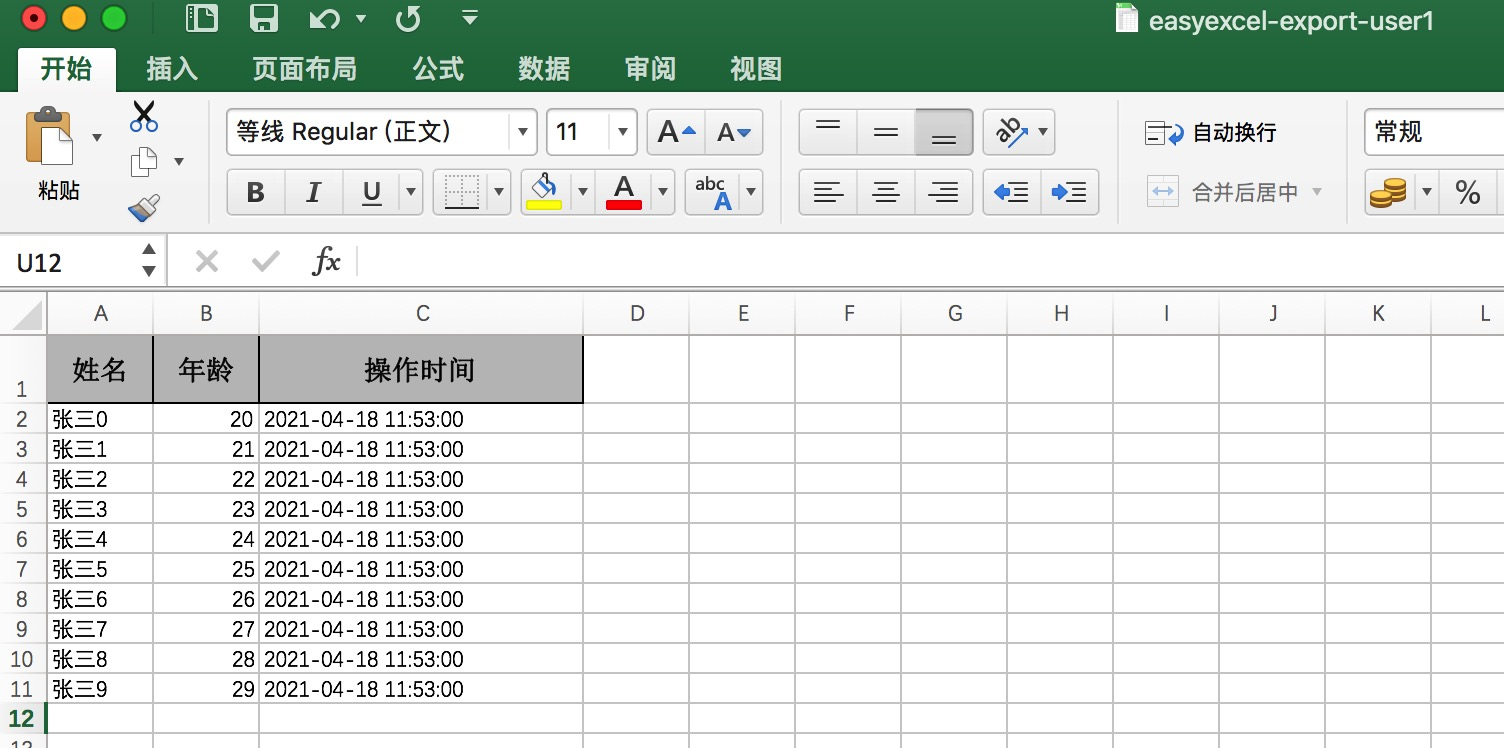
Task: Open the 公式 ribbon tab
Action: 438,69
